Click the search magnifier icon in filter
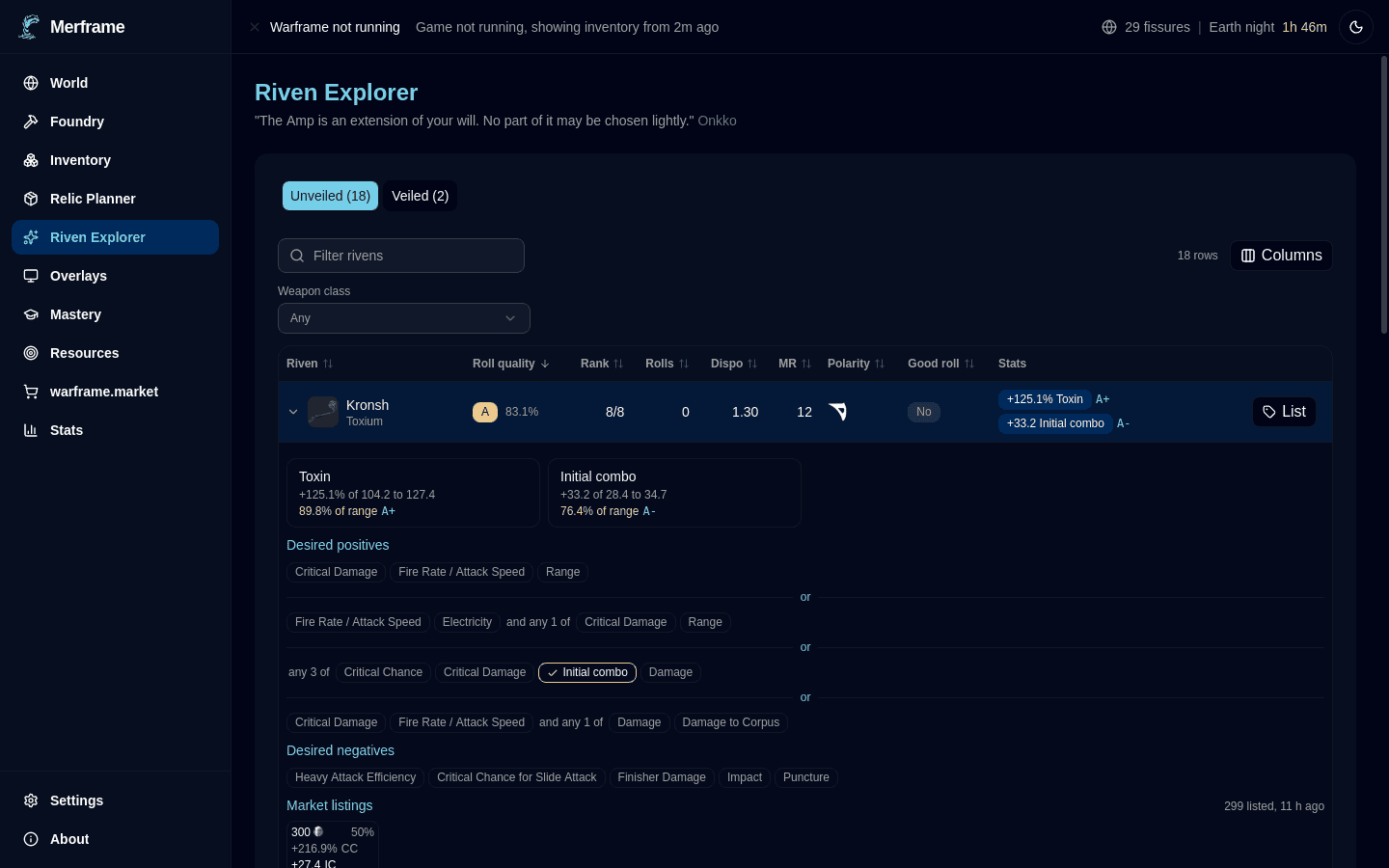Screen dimensions: 1389x868 point(297,256)
